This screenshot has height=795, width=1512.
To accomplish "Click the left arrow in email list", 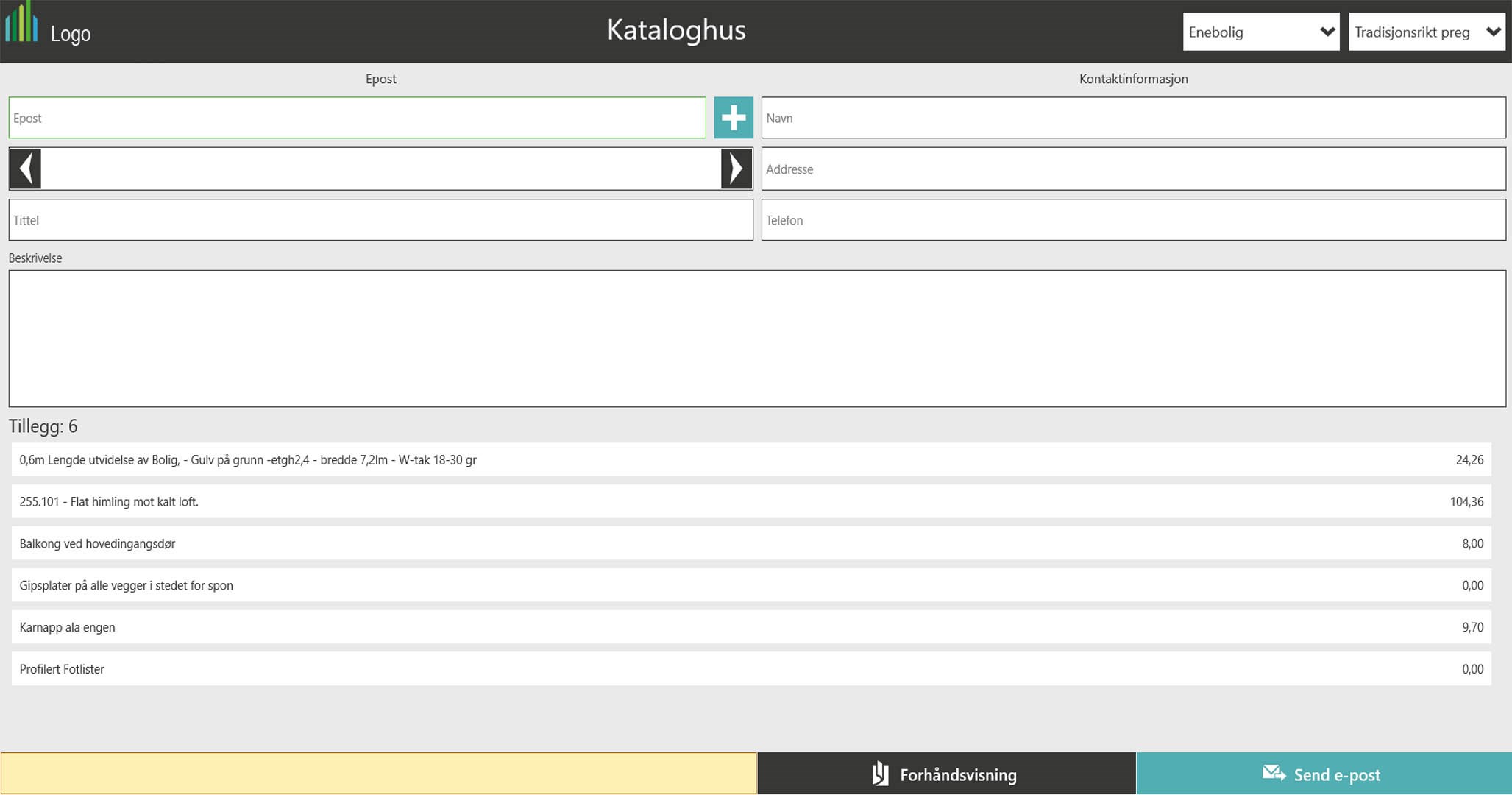I will pyautogui.click(x=26, y=169).
